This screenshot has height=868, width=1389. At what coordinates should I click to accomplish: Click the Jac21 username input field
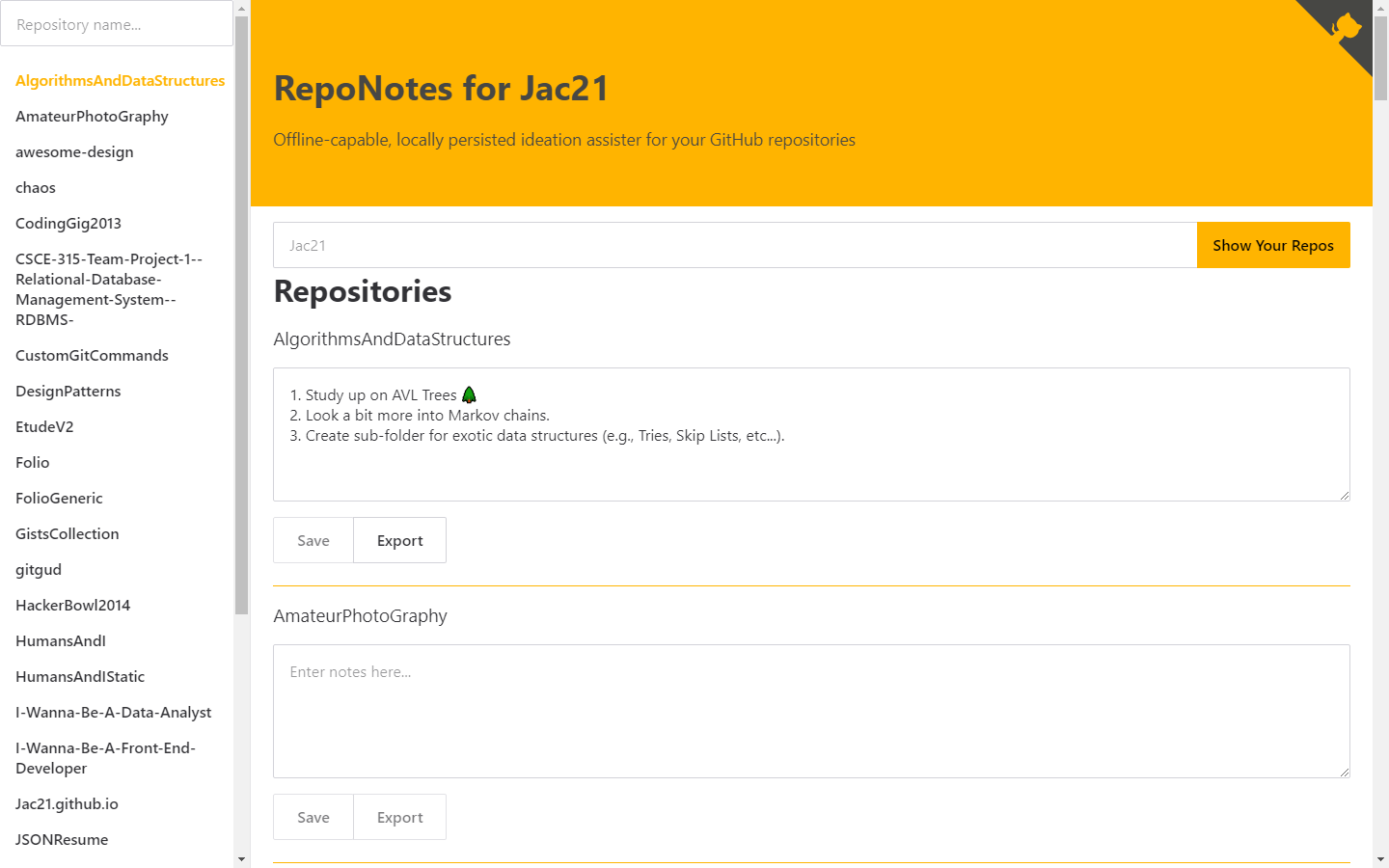coord(735,245)
